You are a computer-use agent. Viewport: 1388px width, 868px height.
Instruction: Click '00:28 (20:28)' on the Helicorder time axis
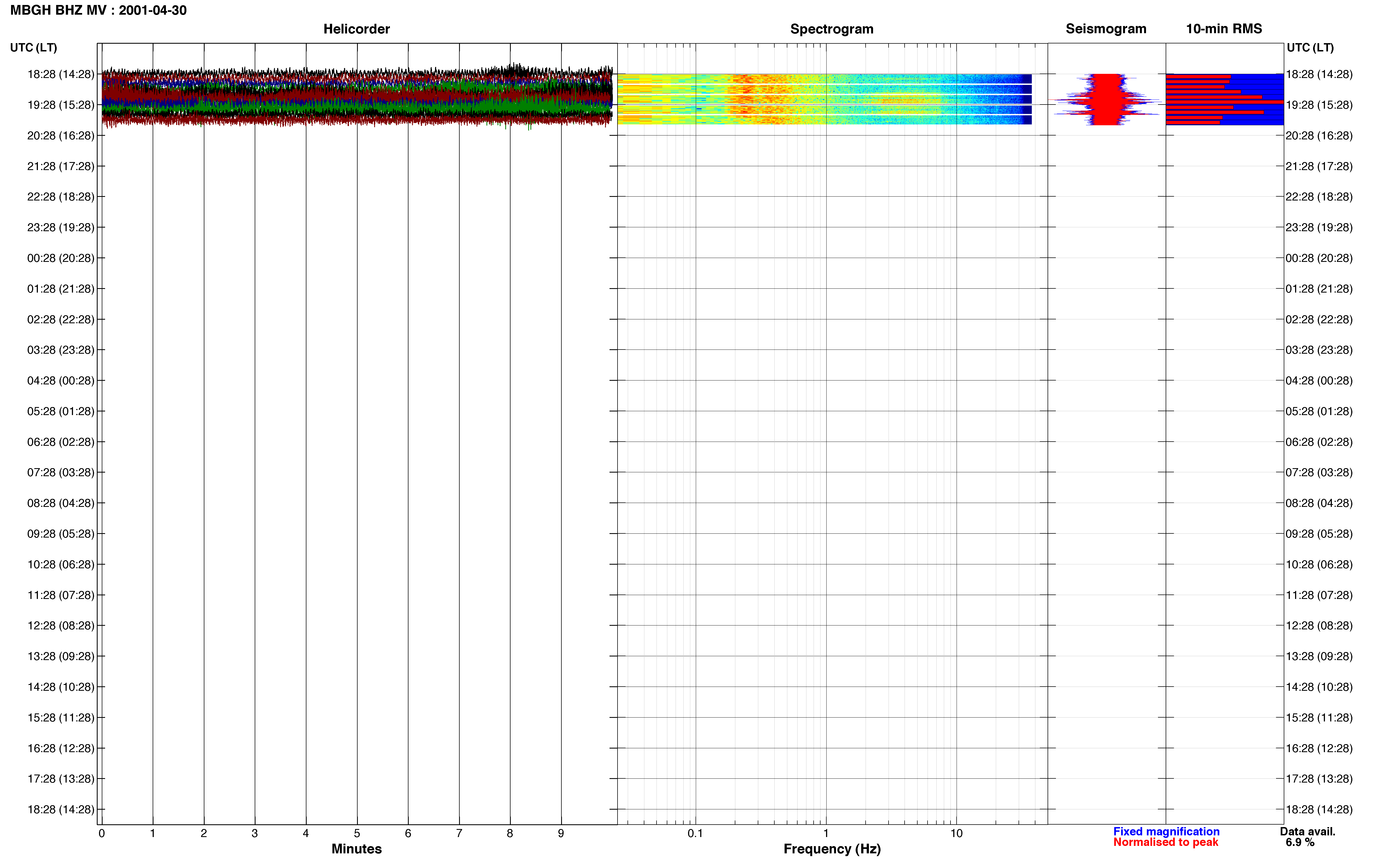point(61,258)
